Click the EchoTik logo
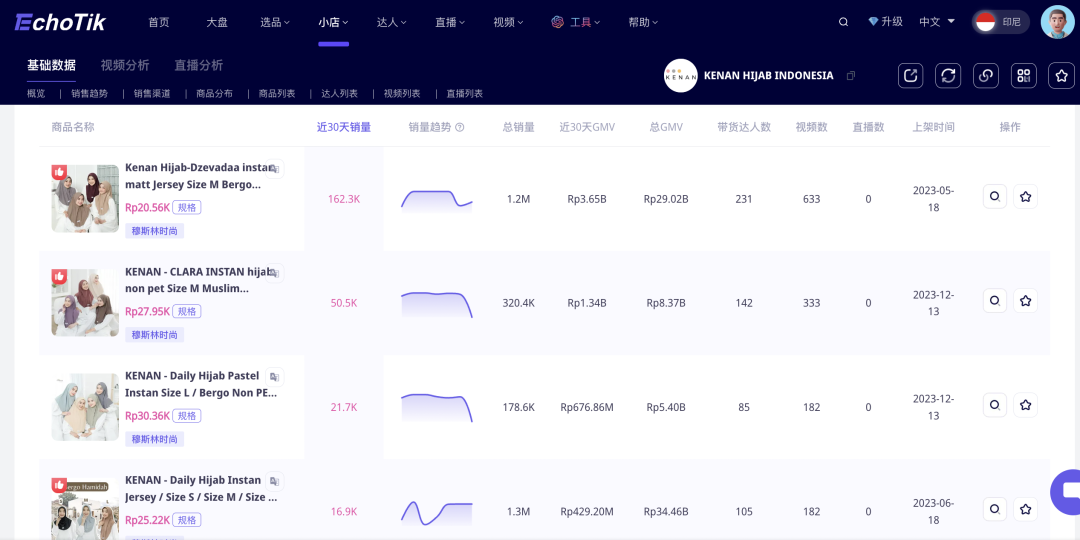 [61, 22]
